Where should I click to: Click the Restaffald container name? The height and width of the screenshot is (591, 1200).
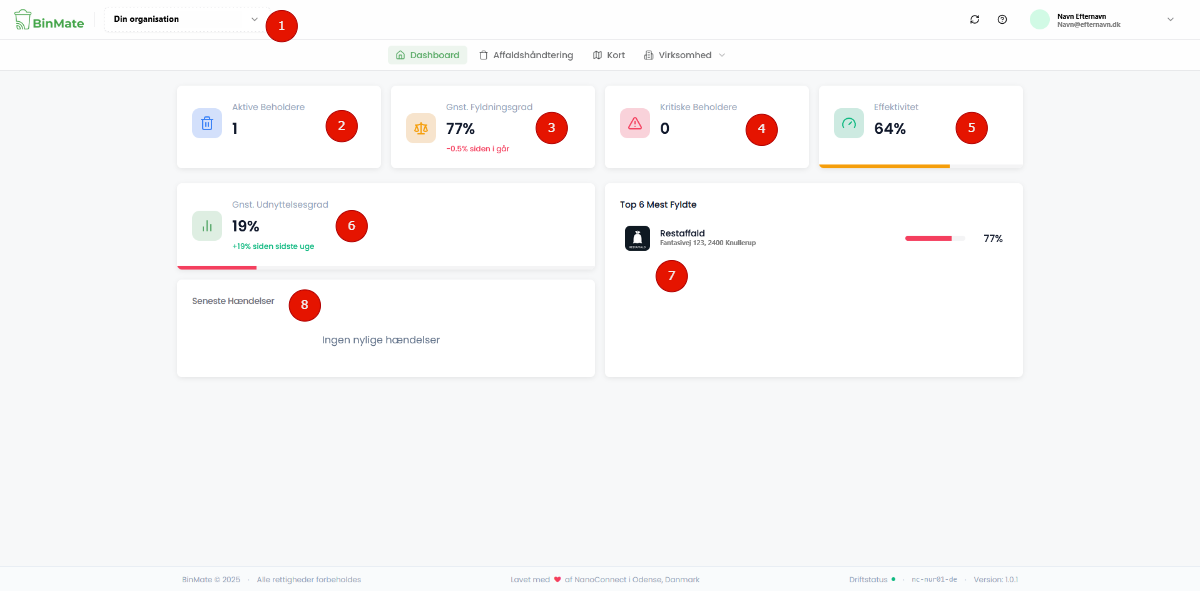[x=682, y=233]
